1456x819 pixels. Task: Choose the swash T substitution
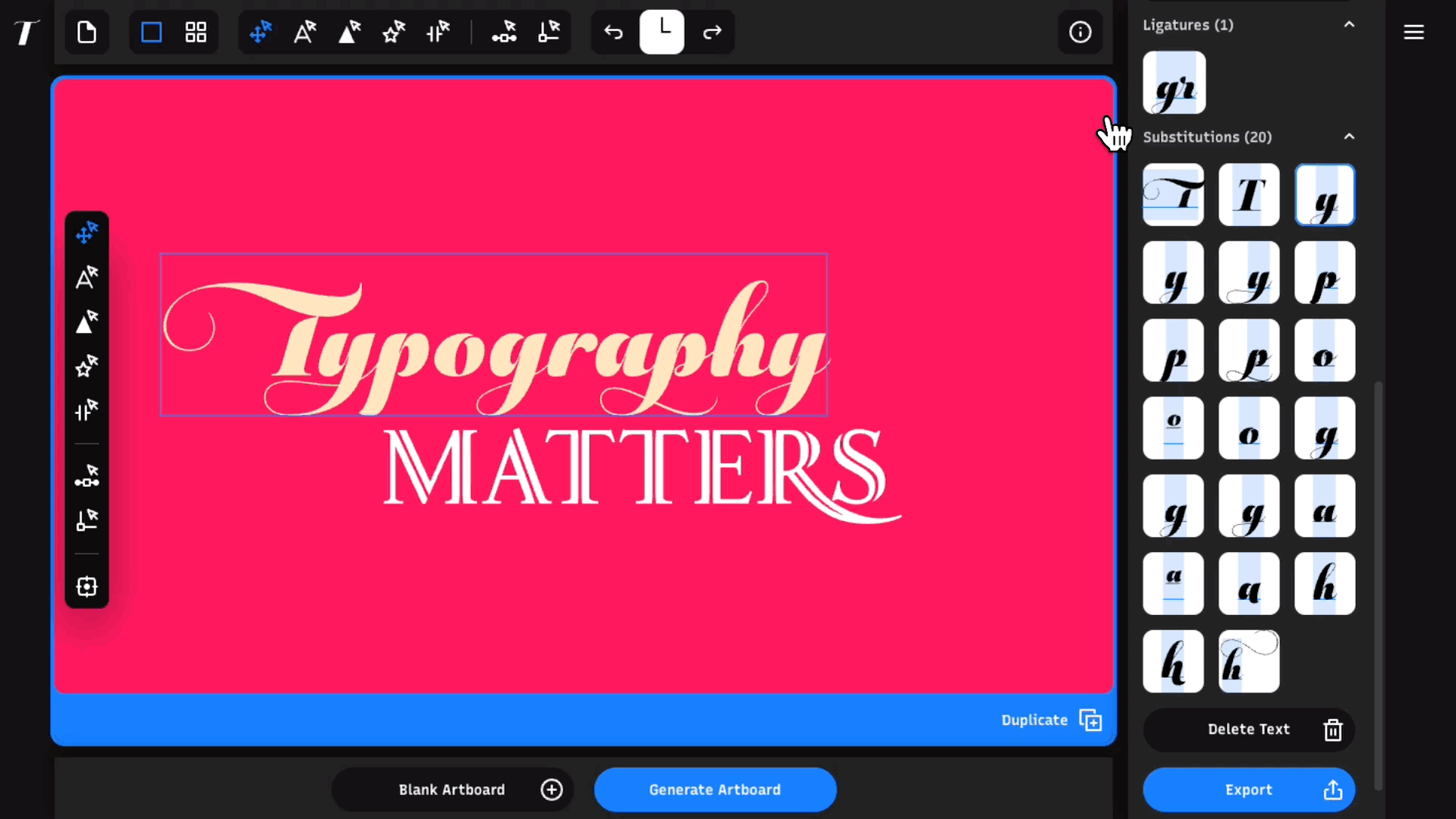click(x=1173, y=195)
